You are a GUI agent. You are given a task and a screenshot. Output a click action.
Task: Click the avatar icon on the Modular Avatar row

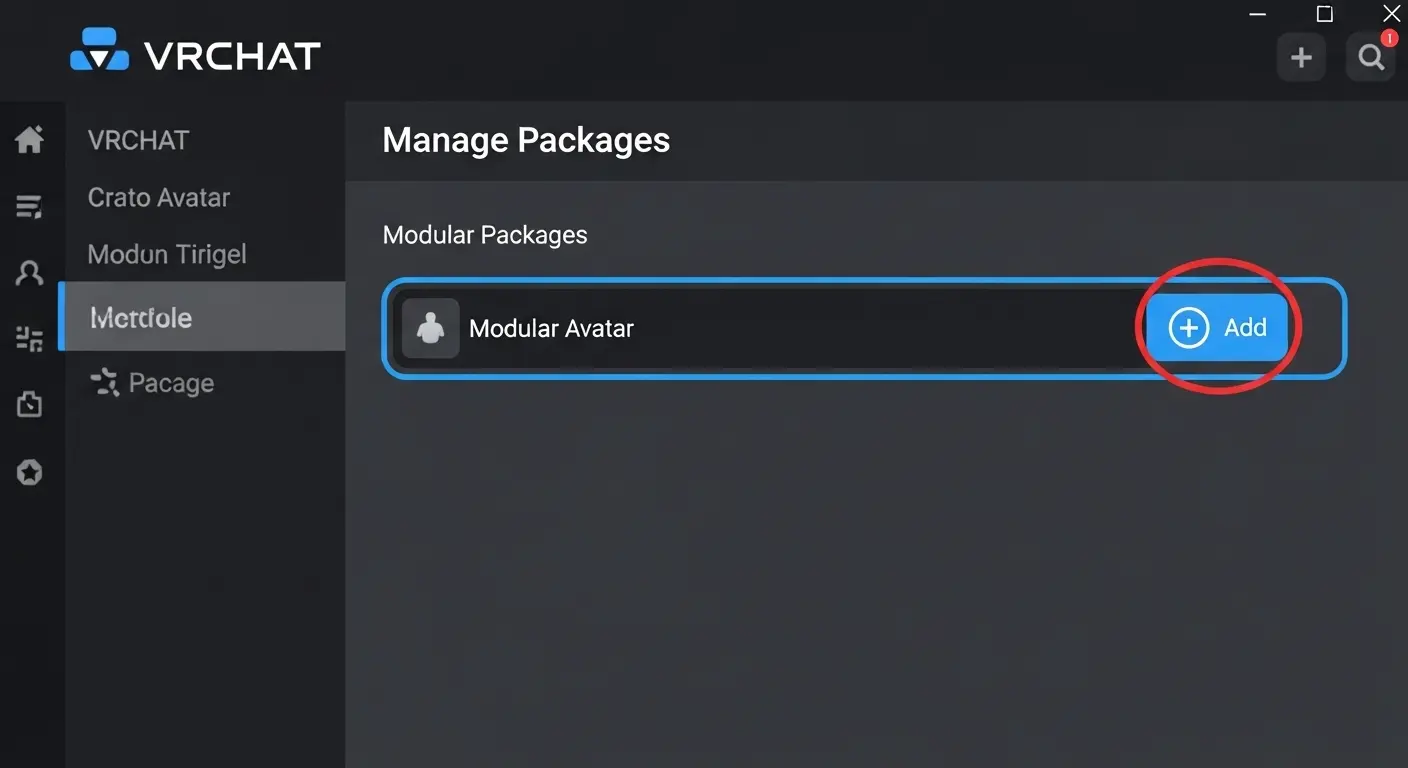click(x=430, y=327)
